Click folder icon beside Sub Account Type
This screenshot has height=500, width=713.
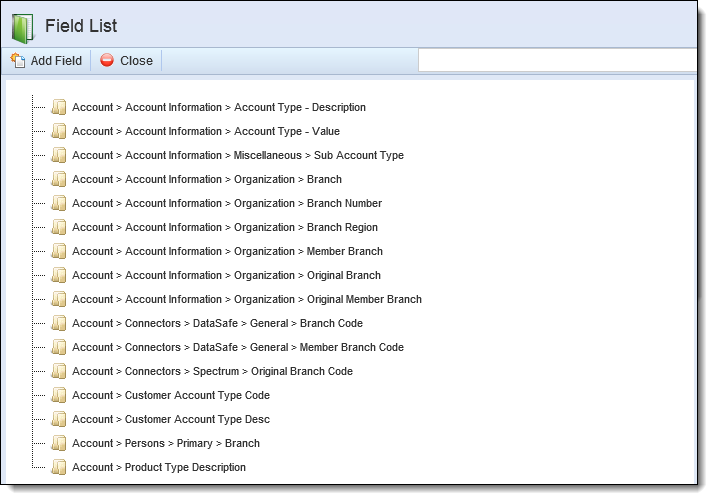59,155
